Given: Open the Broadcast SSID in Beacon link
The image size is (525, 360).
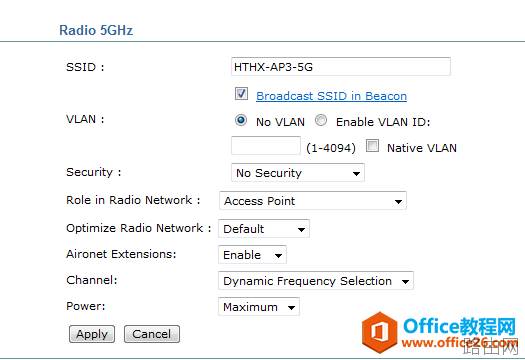Looking at the screenshot, I should [331, 96].
